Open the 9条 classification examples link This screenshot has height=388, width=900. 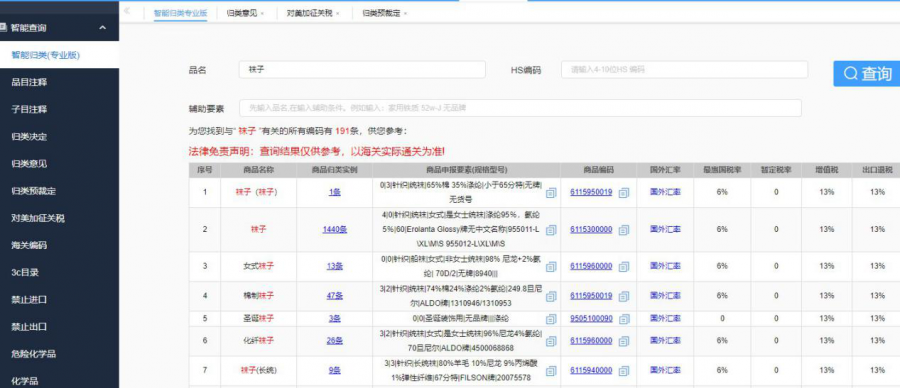tap(335, 370)
